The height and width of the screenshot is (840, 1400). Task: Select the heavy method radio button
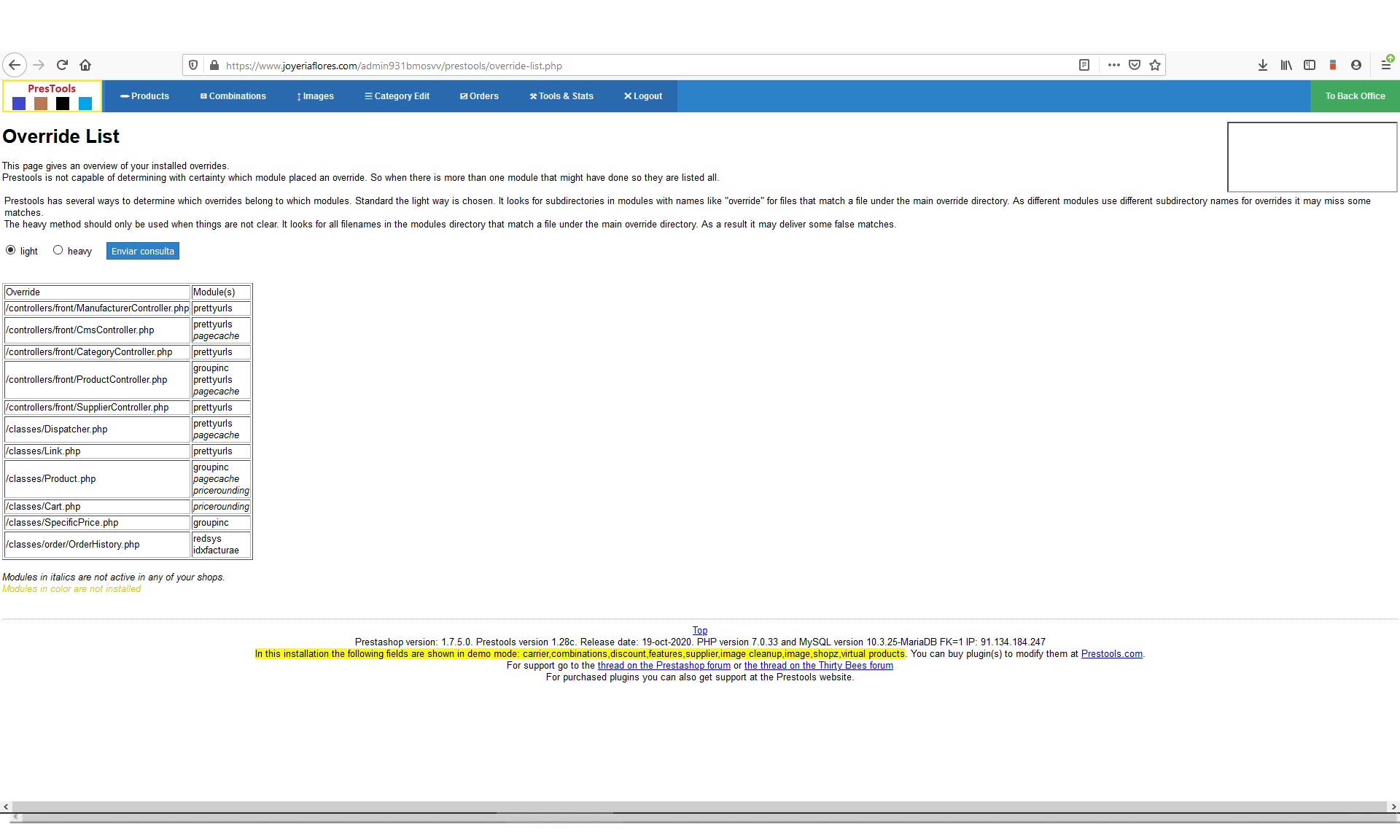pos(58,250)
